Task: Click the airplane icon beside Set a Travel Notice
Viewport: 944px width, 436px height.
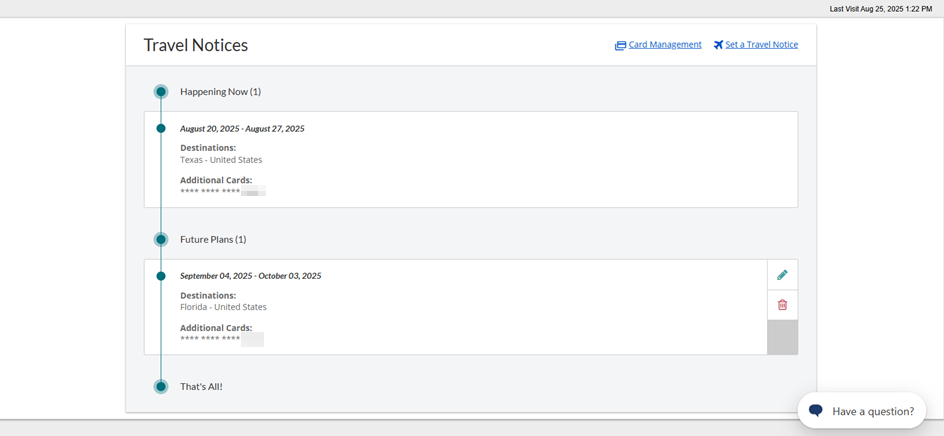Action: [x=718, y=45]
